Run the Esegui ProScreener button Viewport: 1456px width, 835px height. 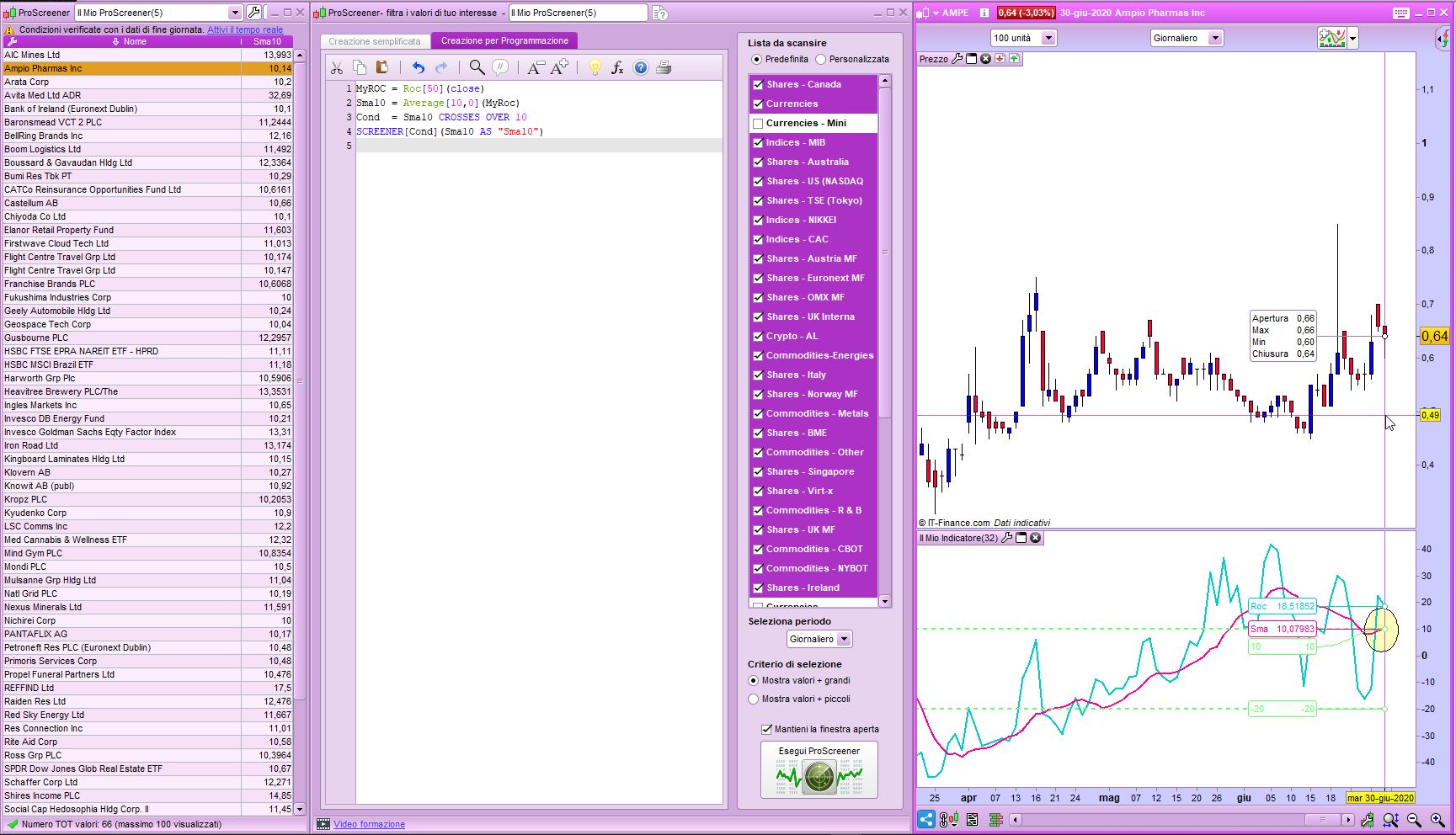(819, 769)
